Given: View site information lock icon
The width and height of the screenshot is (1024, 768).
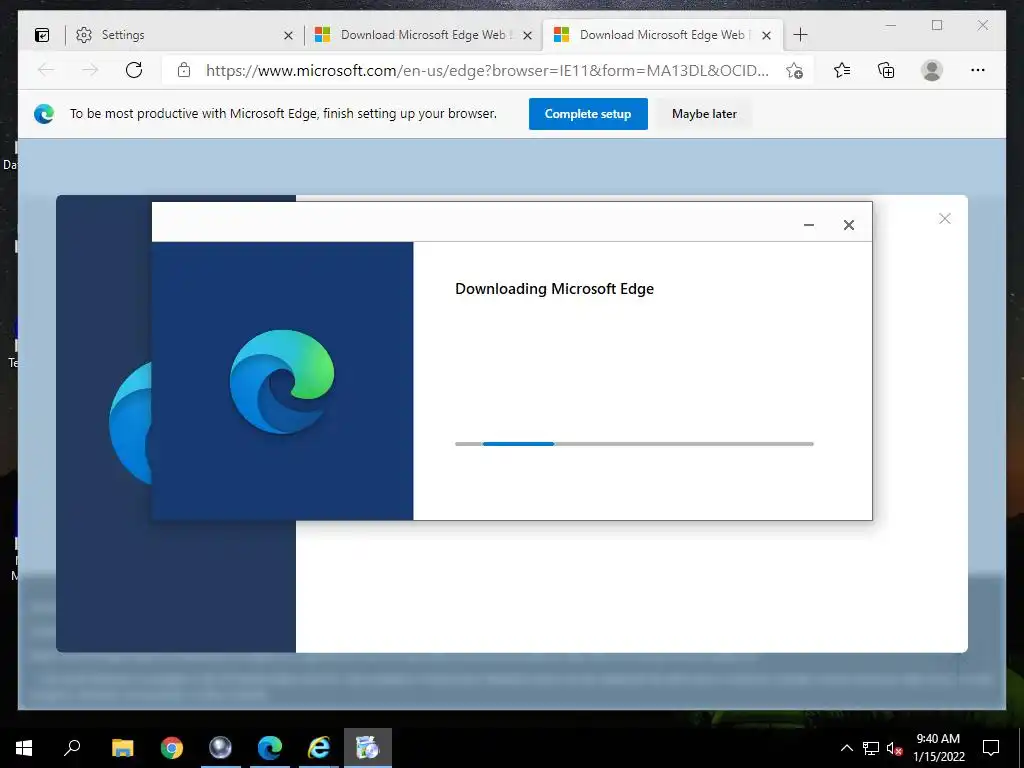Looking at the screenshot, I should click(x=184, y=71).
